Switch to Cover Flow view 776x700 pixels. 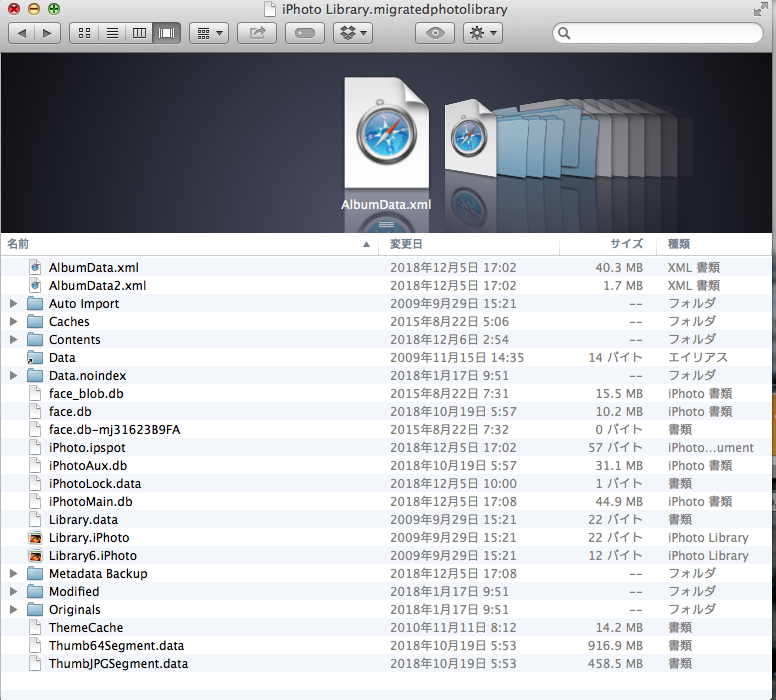pyautogui.click(x=167, y=33)
